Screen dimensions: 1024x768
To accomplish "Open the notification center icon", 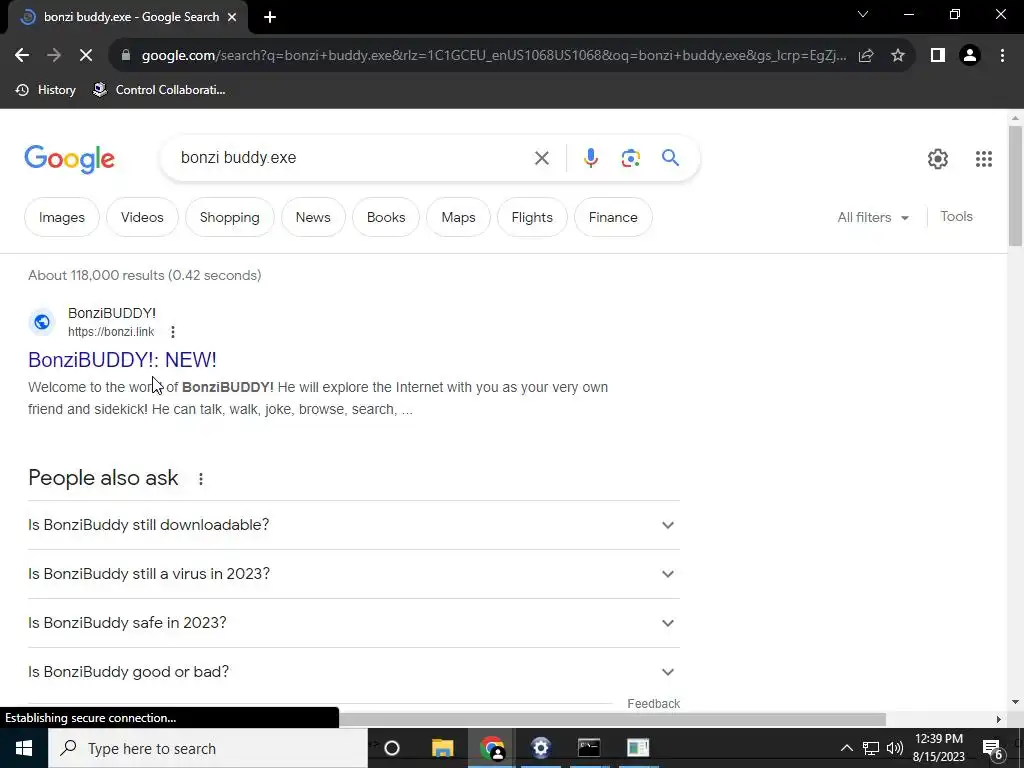I will 992,749.
